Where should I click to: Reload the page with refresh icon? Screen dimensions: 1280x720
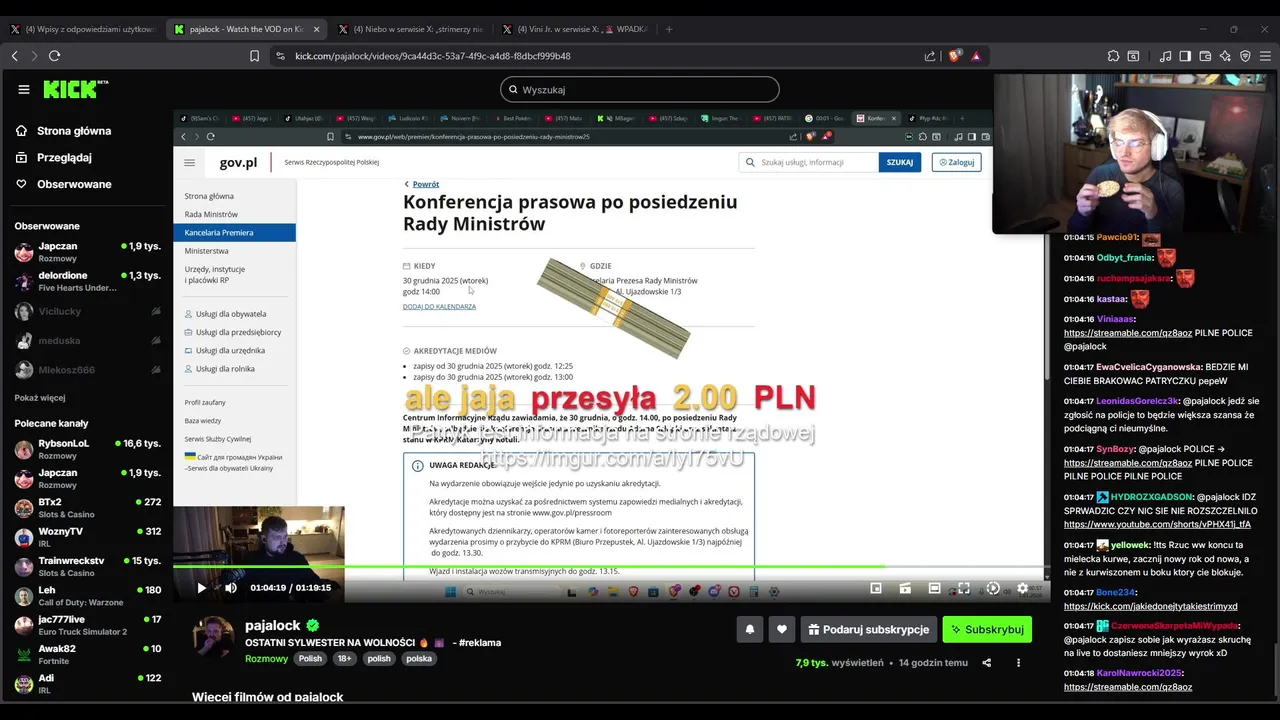coord(54,56)
